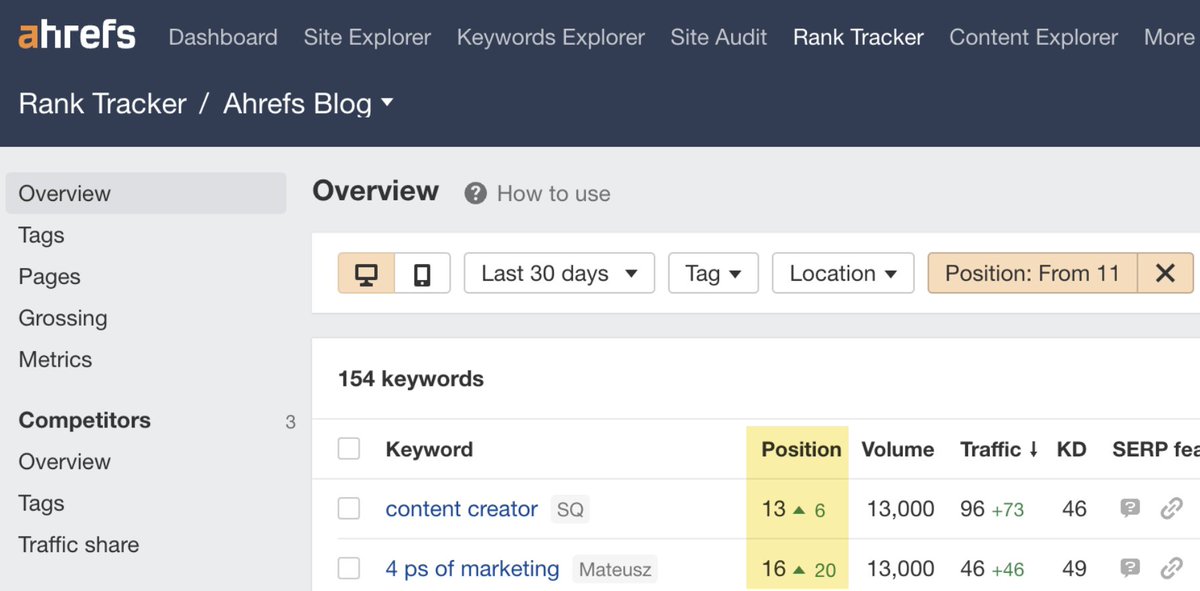Click link icon in 4 ps of marketing row
Image resolution: width=1200 pixels, height=591 pixels.
coord(1171,568)
